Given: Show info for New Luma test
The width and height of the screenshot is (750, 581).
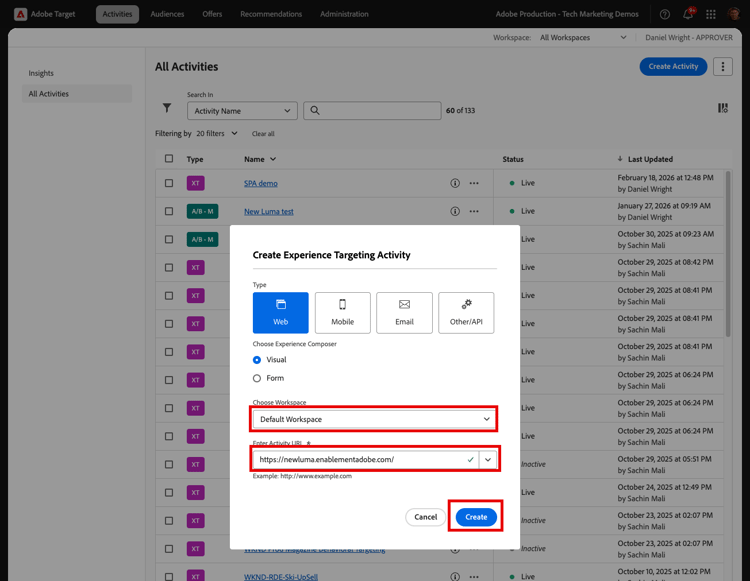Looking at the screenshot, I should point(455,211).
